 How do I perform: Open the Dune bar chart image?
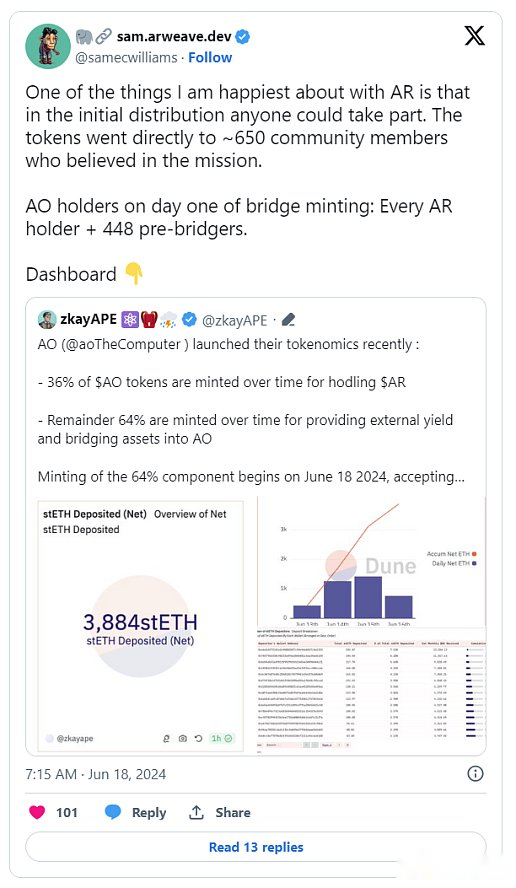point(371,561)
